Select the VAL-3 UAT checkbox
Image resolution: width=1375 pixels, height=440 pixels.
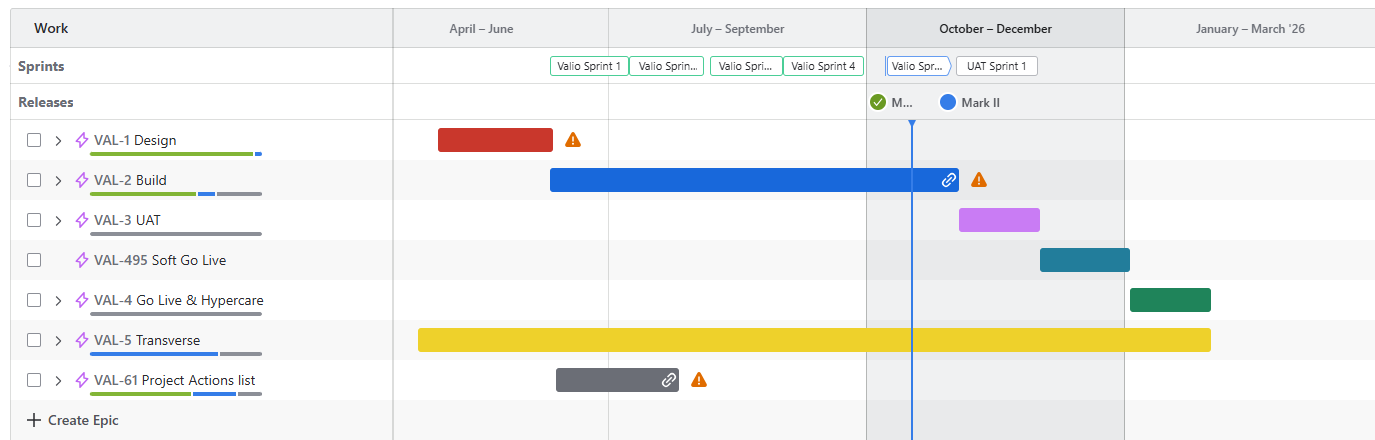coord(34,220)
